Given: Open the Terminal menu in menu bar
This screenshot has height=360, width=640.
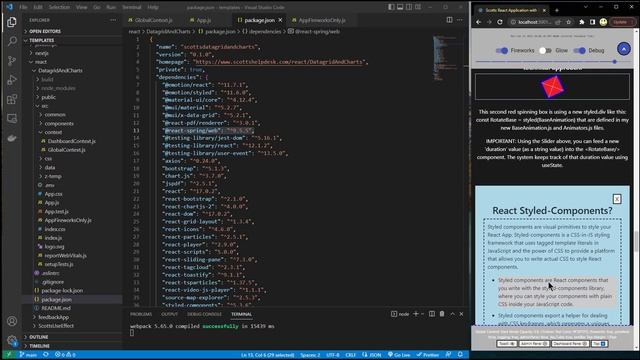Looking at the screenshot, I should pyautogui.click(x=131, y=7).
